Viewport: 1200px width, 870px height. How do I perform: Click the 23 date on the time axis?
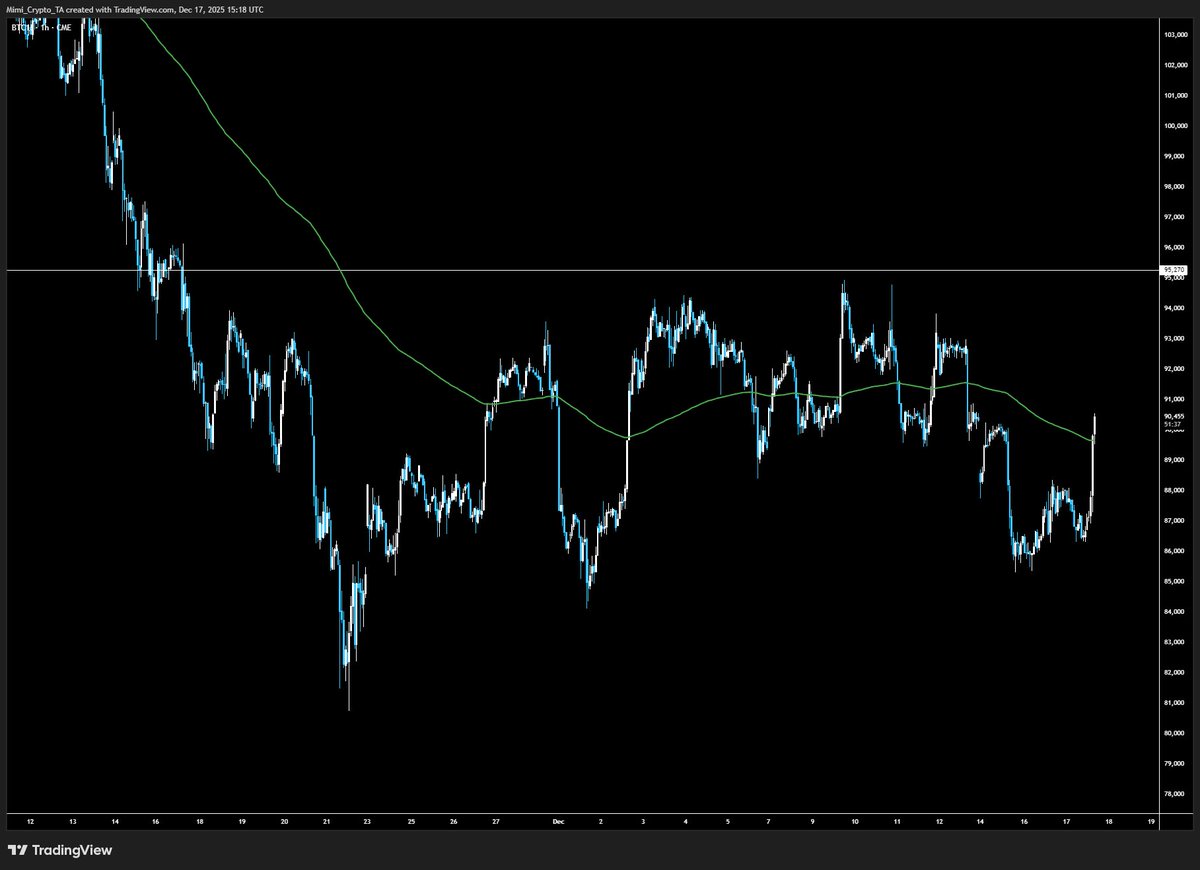tap(368, 821)
